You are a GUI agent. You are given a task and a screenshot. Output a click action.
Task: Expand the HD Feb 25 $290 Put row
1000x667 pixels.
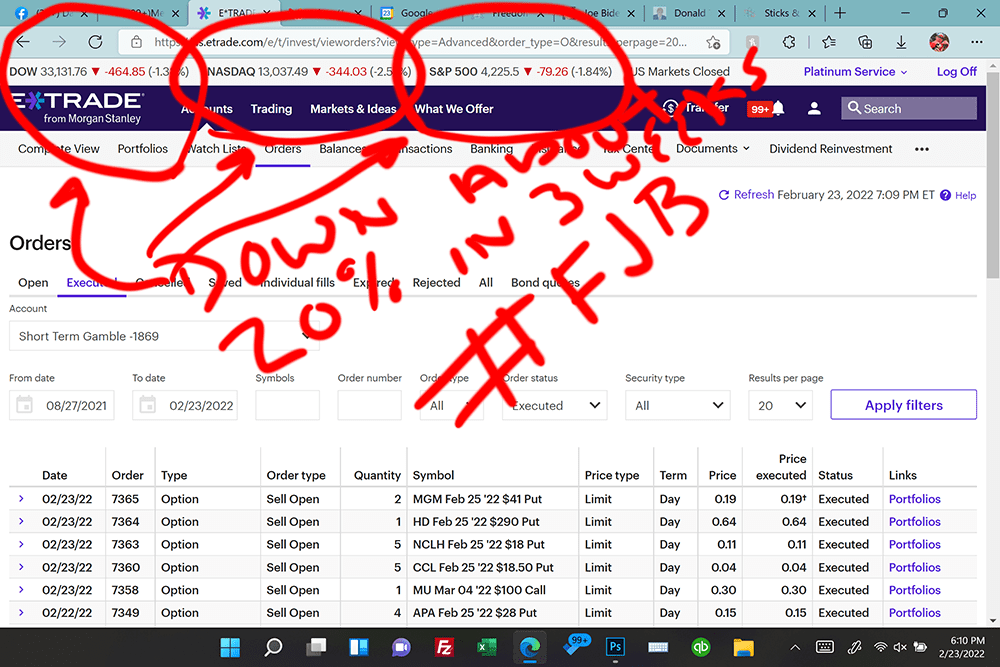[21, 522]
